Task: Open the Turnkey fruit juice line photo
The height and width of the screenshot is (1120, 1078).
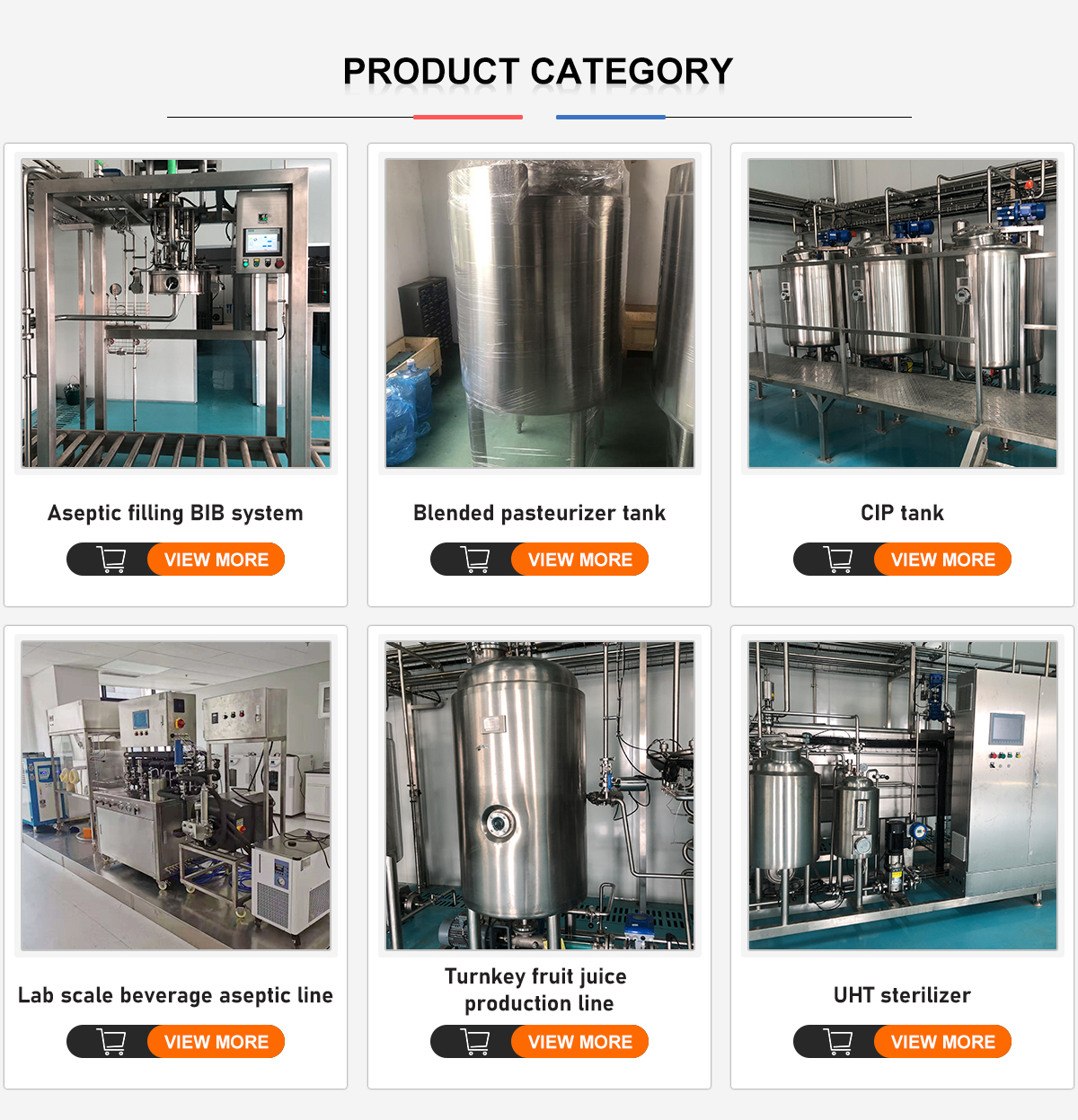Action: coord(540,796)
